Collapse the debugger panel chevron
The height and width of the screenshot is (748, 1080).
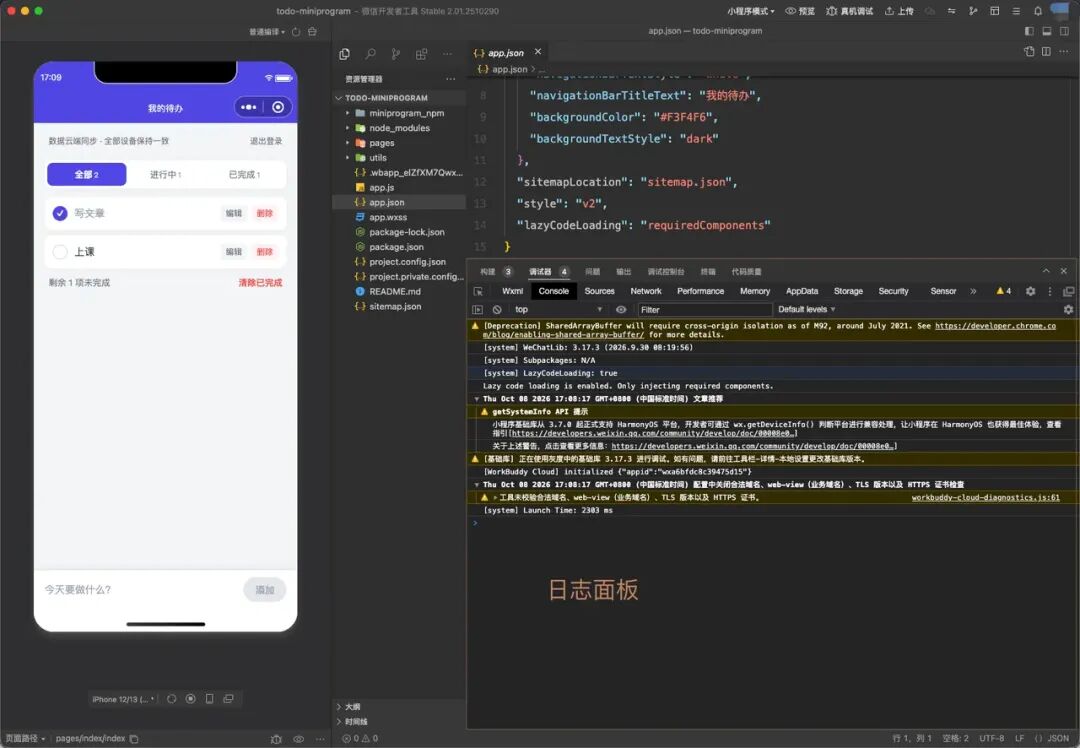click(1046, 271)
